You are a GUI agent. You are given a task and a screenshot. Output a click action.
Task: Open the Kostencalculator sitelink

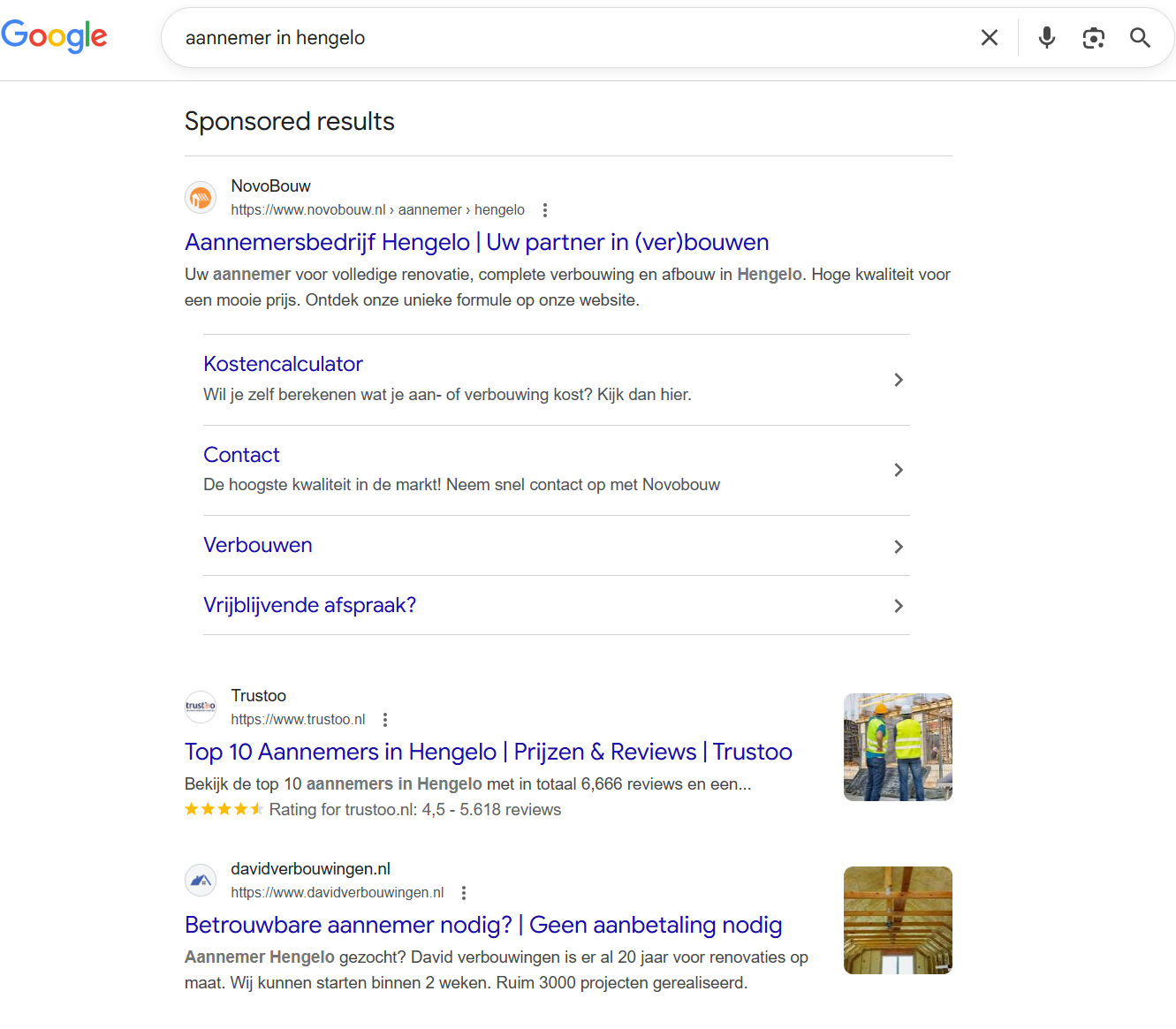pyautogui.click(x=283, y=364)
